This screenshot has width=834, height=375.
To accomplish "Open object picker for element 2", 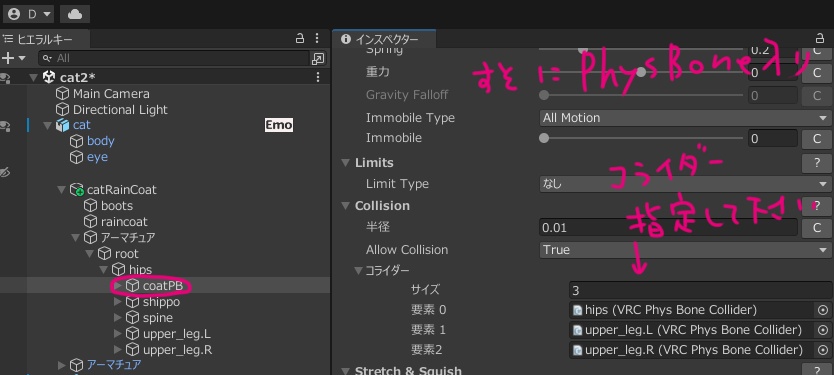I will [x=823, y=350].
